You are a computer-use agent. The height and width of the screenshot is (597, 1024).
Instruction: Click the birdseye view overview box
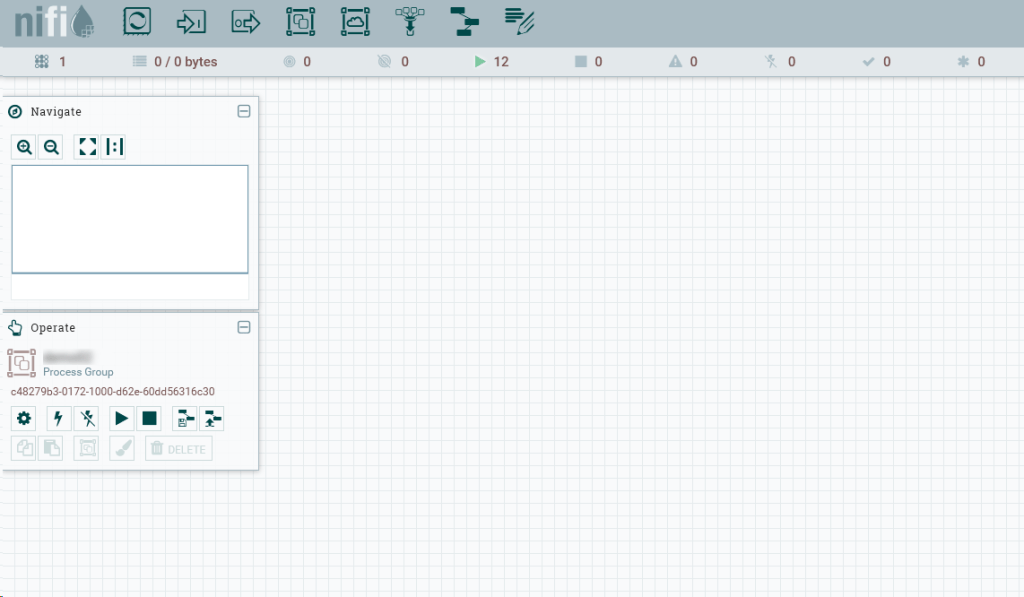(130, 219)
